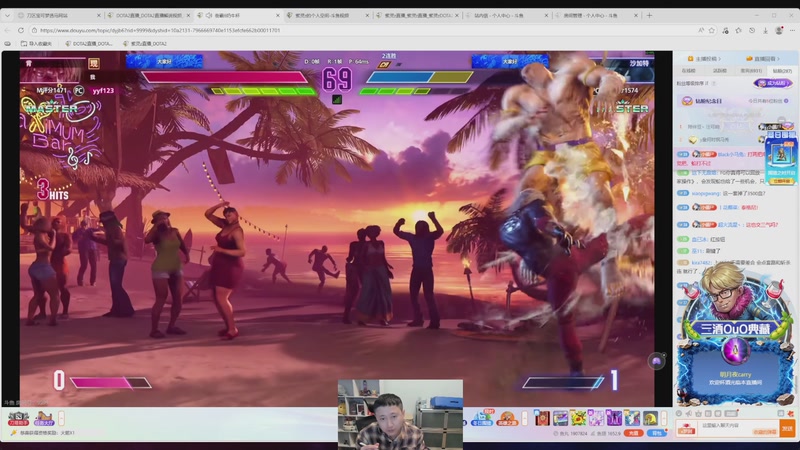This screenshot has height=450, width=800.
Task: Click the red icon at chat toolbar right
Action: pos(791,413)
